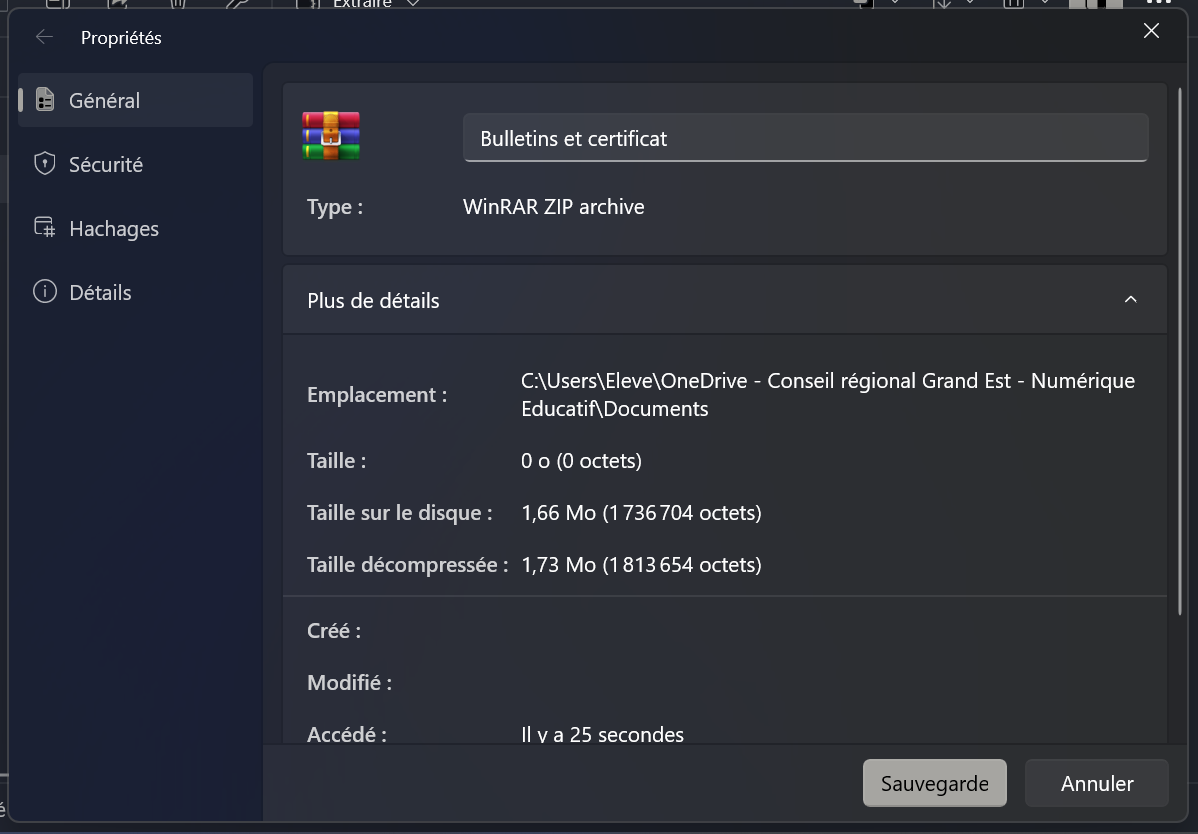Close the Propriétés dialog with the X
The height and width of the screenshot is (834, 1198).
(x=1151, y=31)
